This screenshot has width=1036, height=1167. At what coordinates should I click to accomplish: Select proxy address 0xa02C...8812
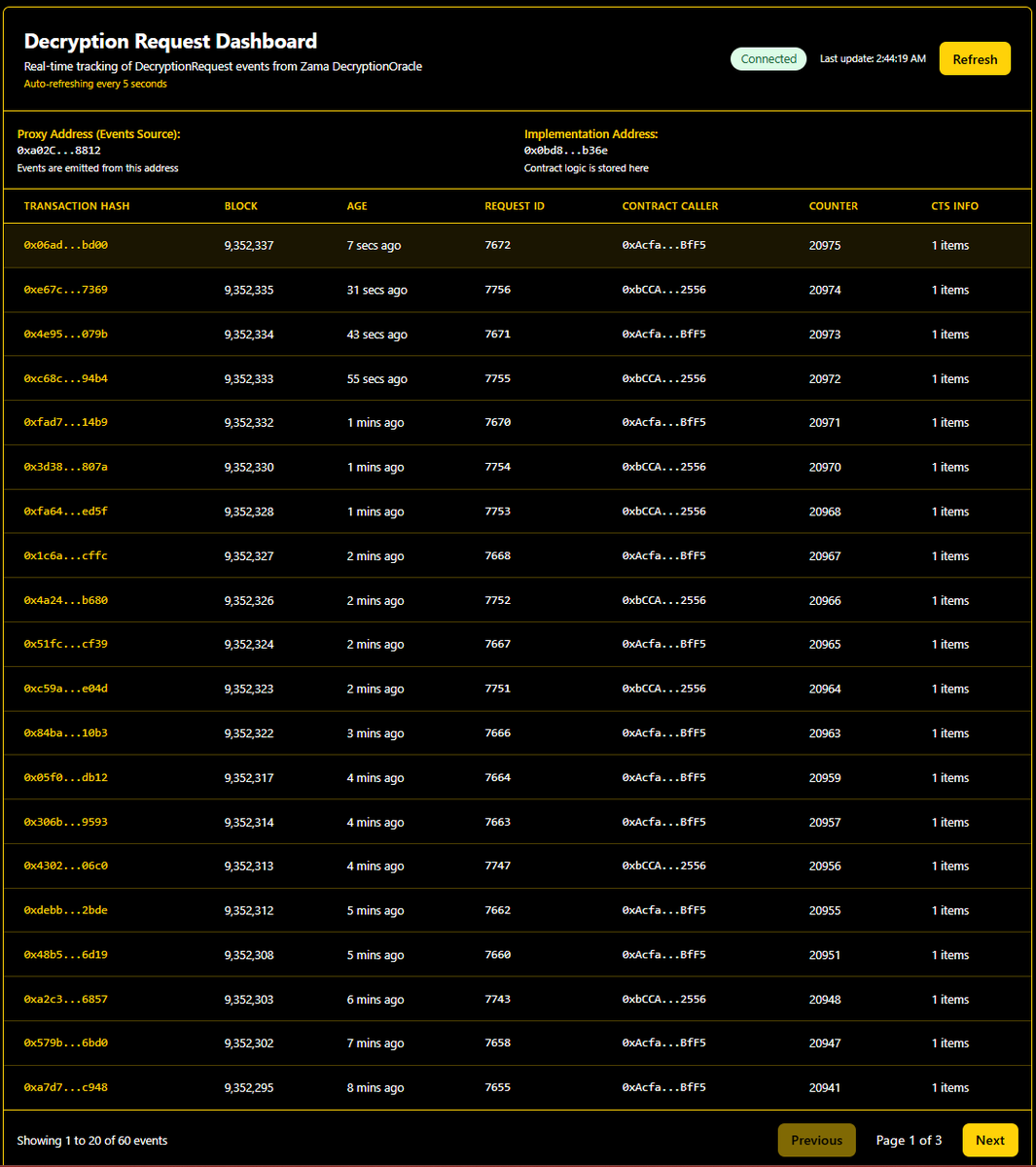[59, 151]
